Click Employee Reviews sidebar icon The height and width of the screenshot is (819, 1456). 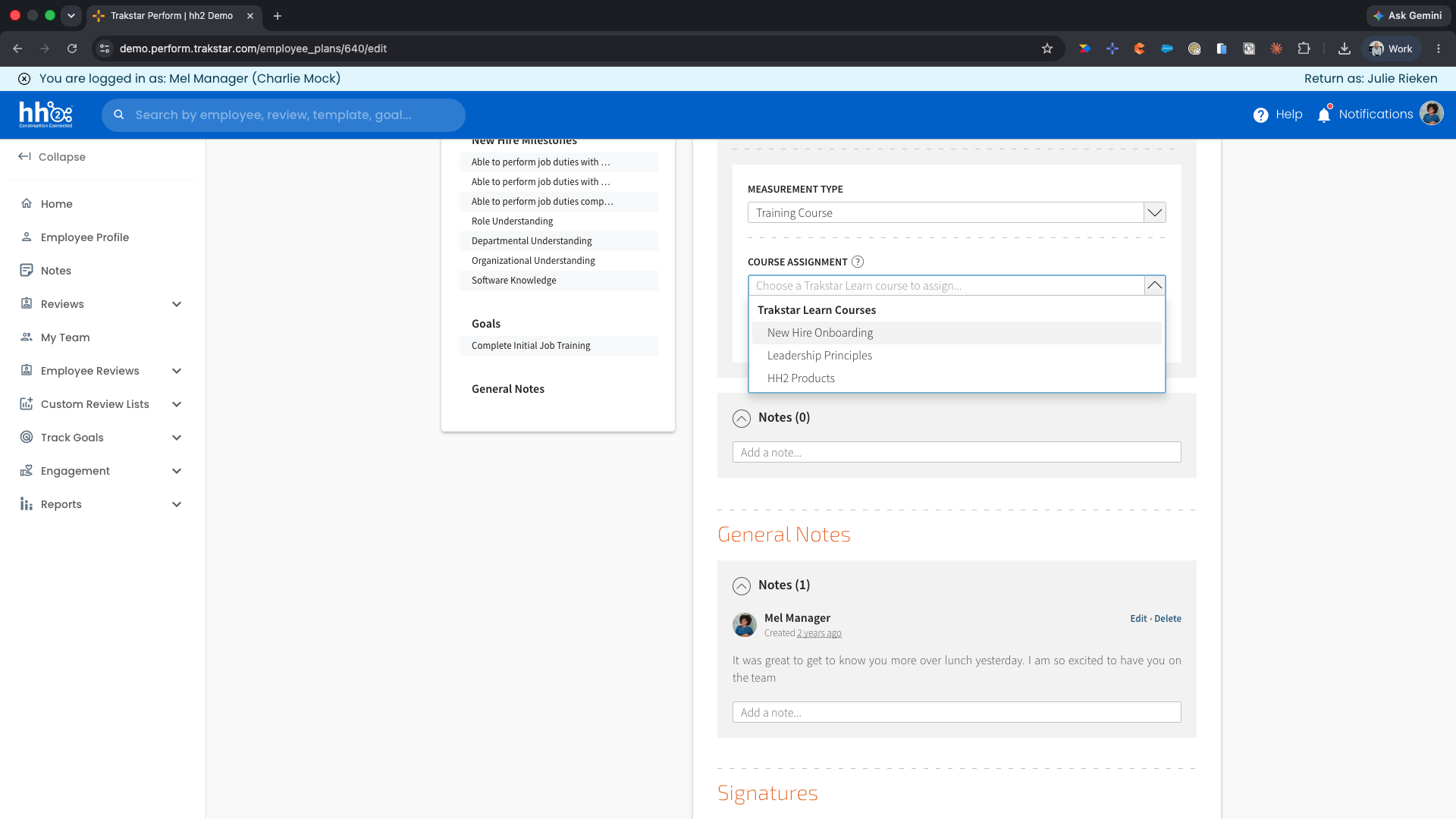coord(27,370)
